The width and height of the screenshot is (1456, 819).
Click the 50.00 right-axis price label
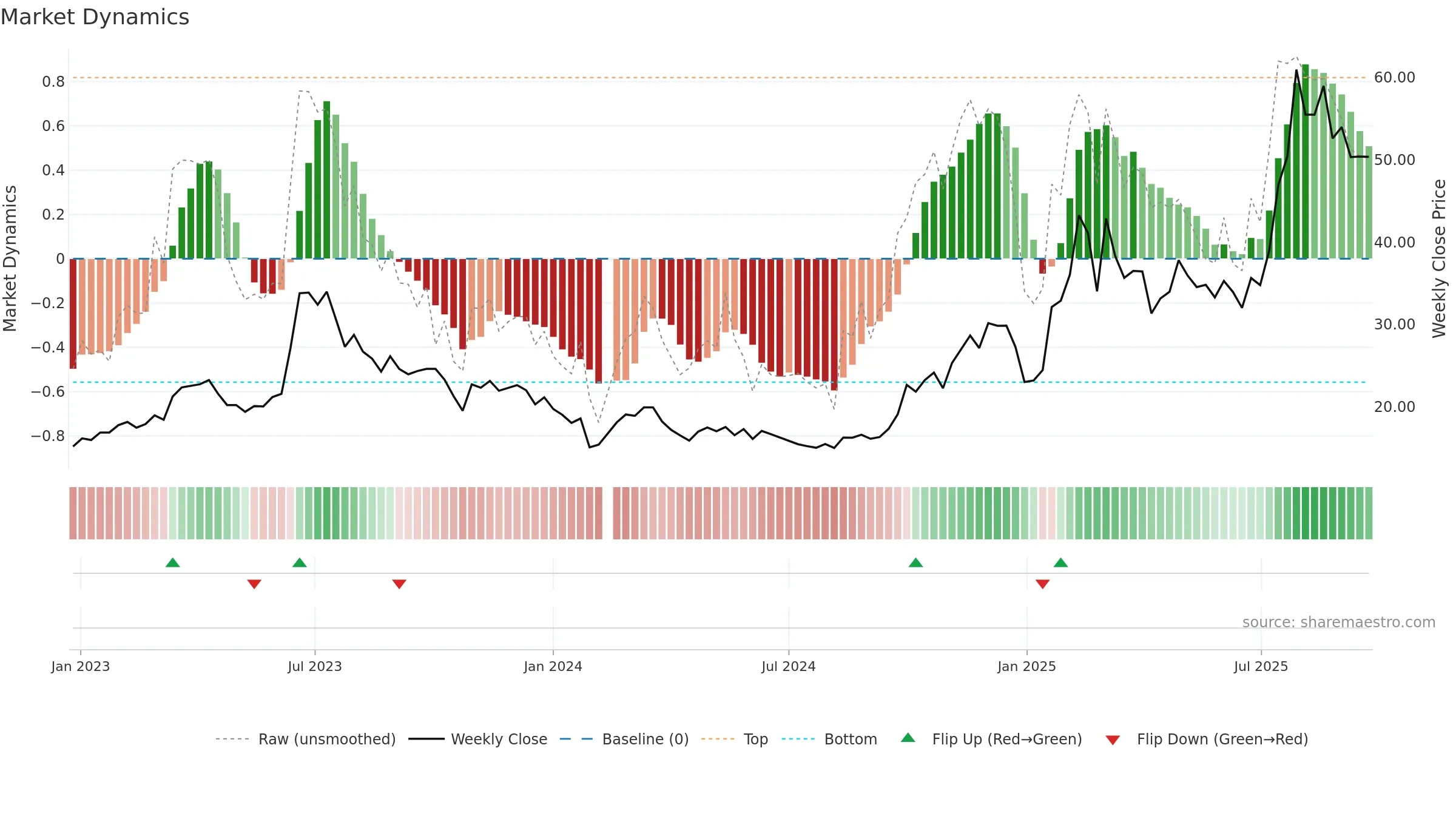click(x=1395, y=160)
